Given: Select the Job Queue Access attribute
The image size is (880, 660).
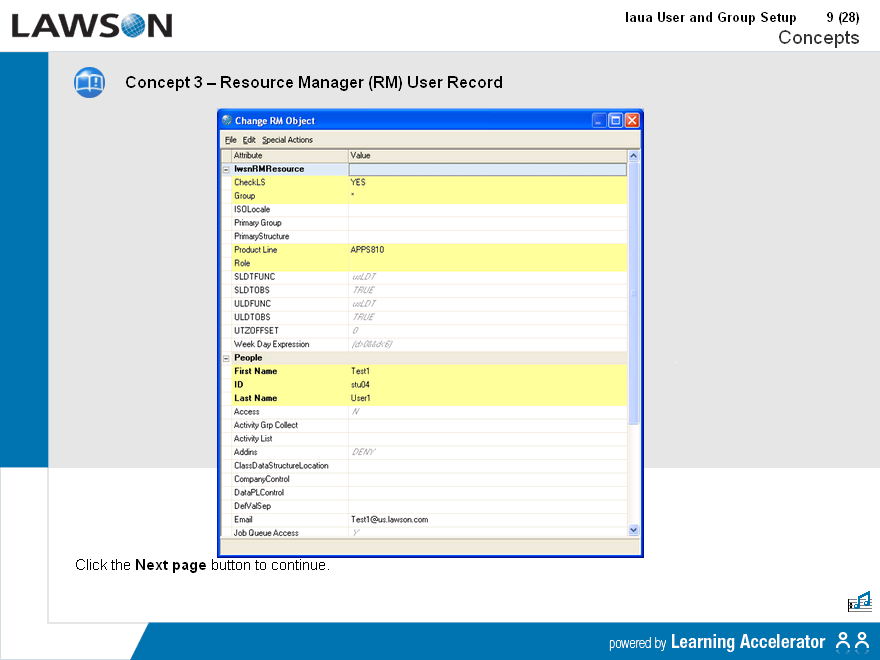Looking at the screenshot, I should [x=266, y=533].
